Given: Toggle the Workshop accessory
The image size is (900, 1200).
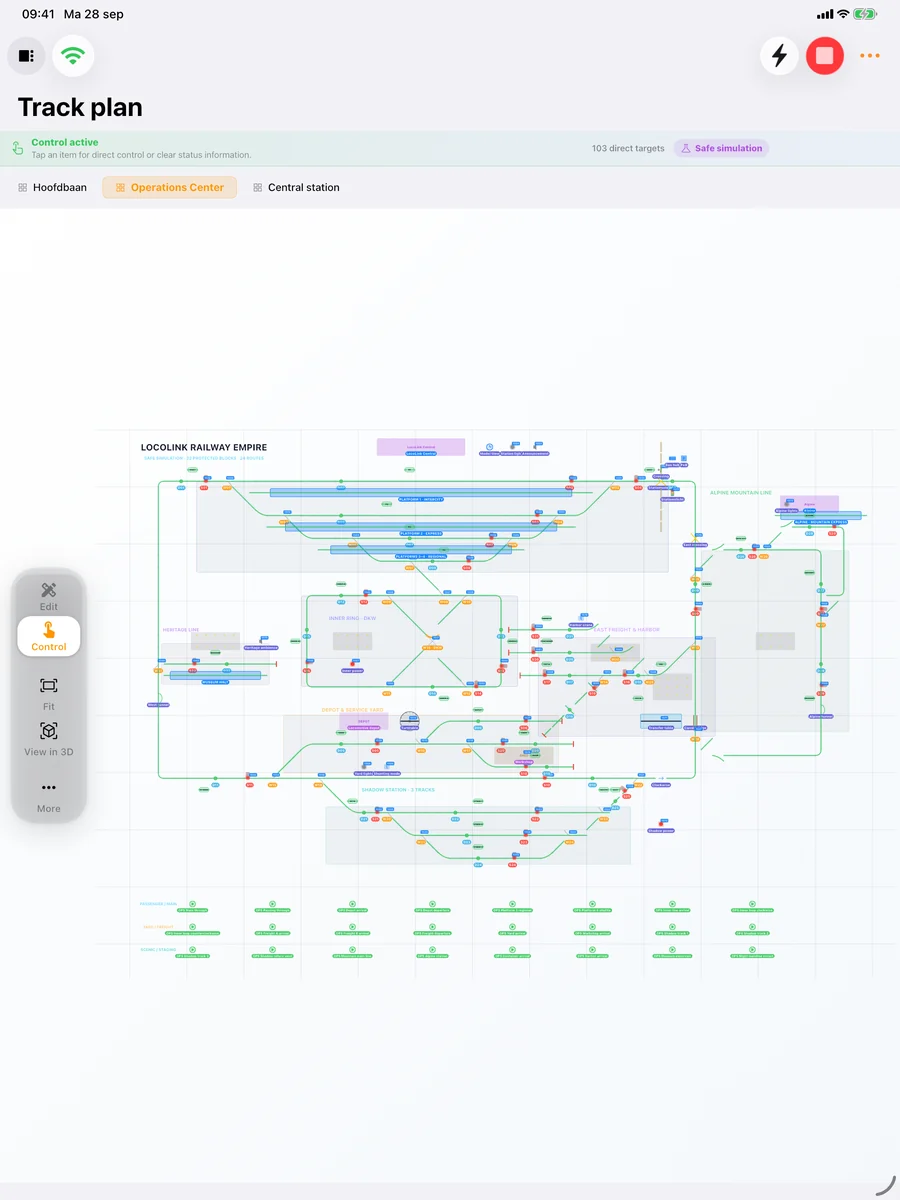Looking at the screenshot, I should pyautogui.click(x=523, y=762).
